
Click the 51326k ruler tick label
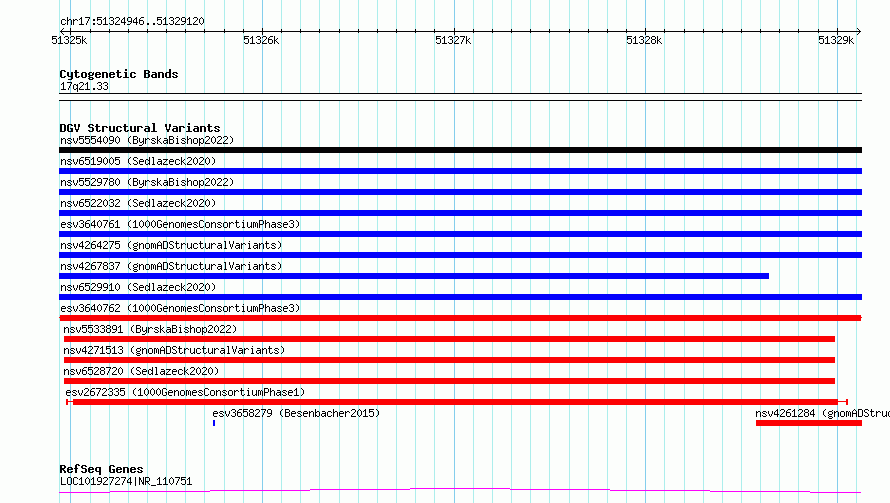(261, 40)
